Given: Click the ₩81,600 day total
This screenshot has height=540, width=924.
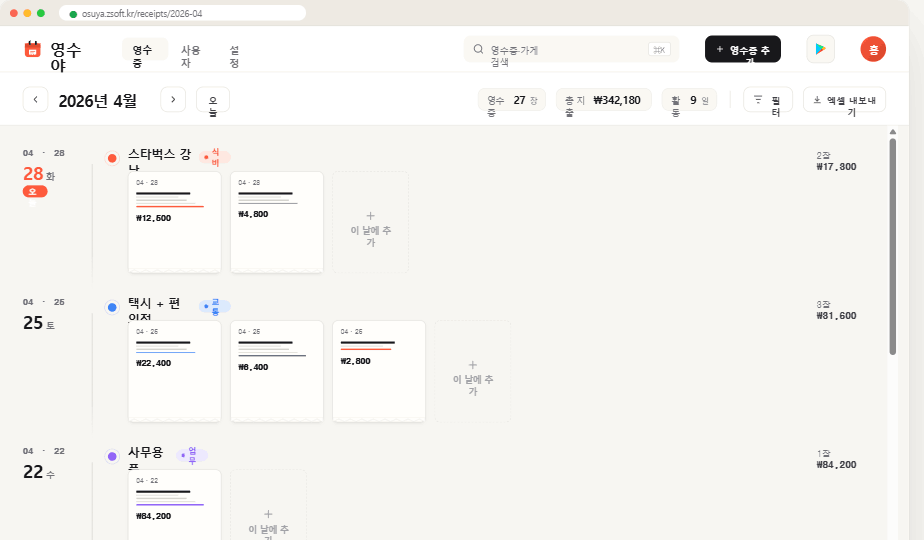Looking at the screenshot, I should pyautogui.click(x=836, y=316).
